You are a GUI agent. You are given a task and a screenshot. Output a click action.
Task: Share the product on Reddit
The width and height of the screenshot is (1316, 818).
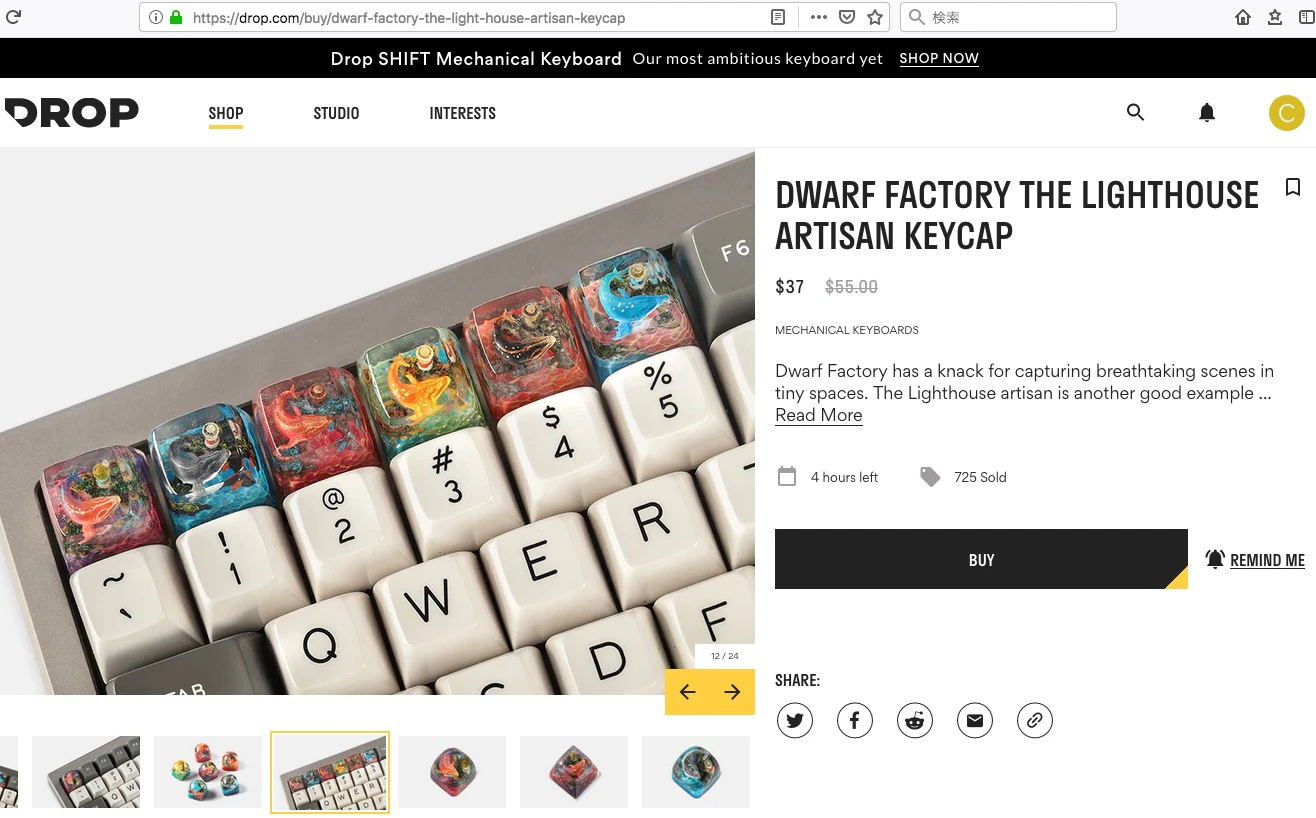coord(915,720)
